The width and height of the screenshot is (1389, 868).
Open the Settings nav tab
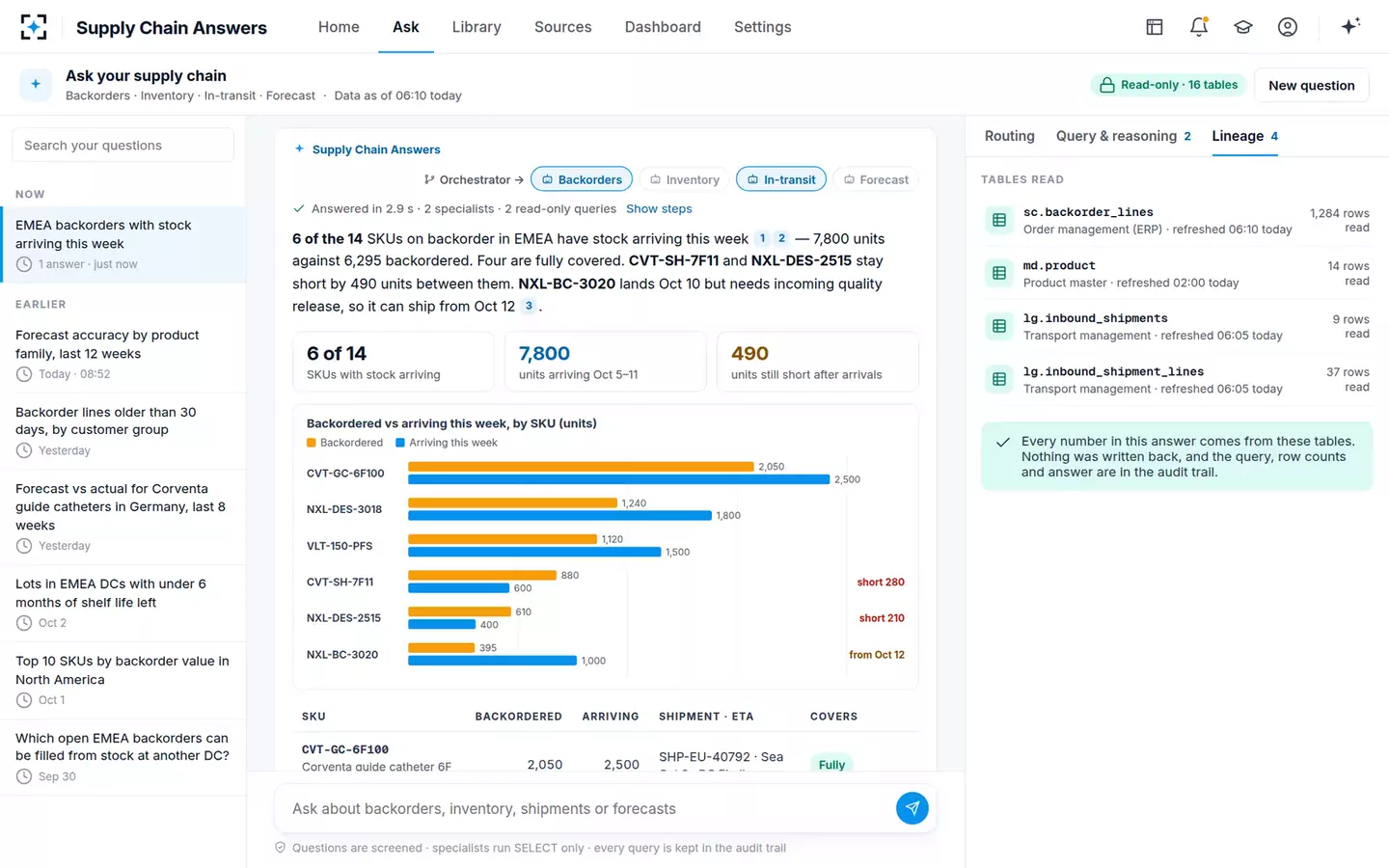point(763,27)
